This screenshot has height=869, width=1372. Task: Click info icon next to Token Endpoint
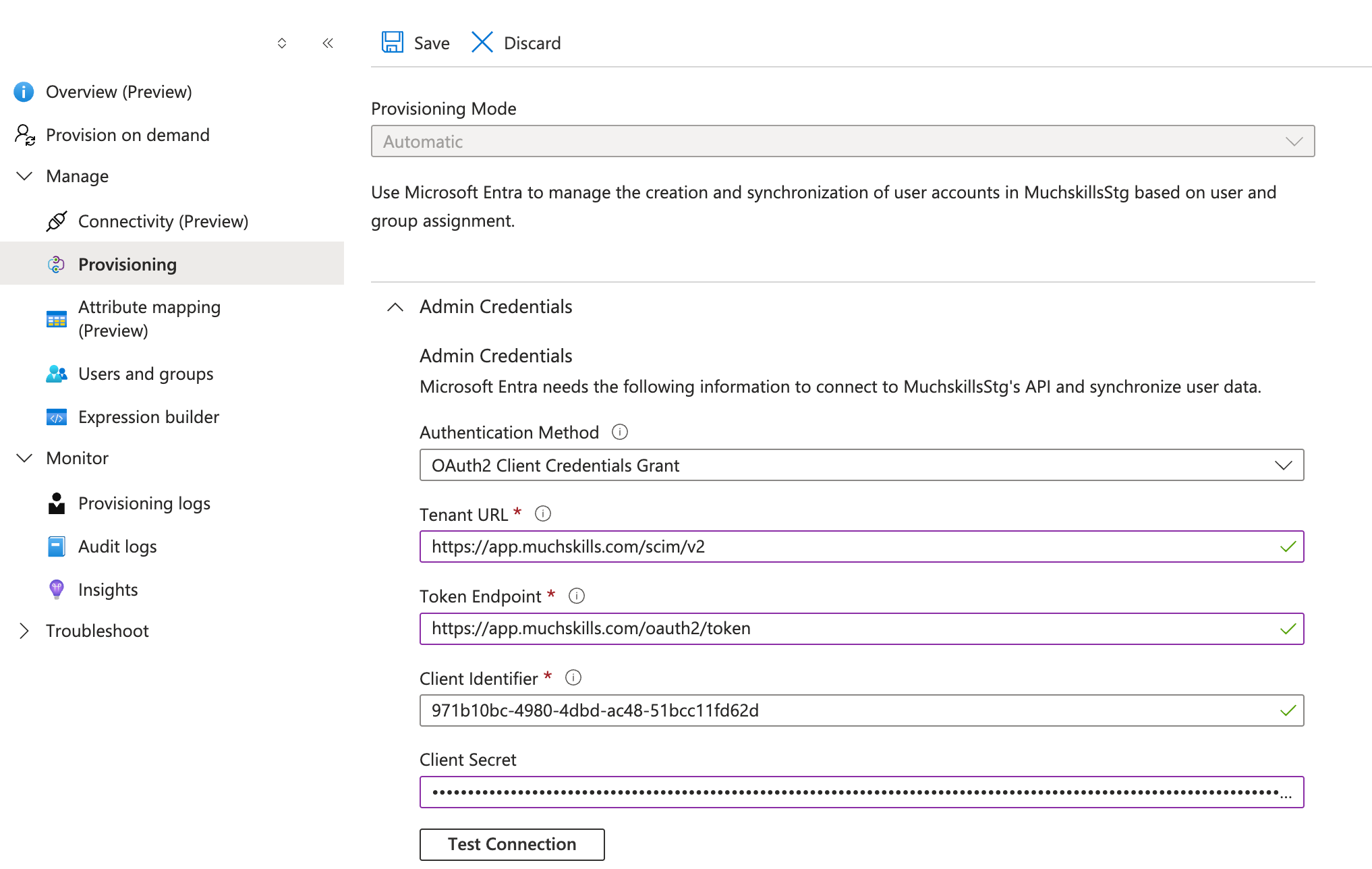coord(576,596)
